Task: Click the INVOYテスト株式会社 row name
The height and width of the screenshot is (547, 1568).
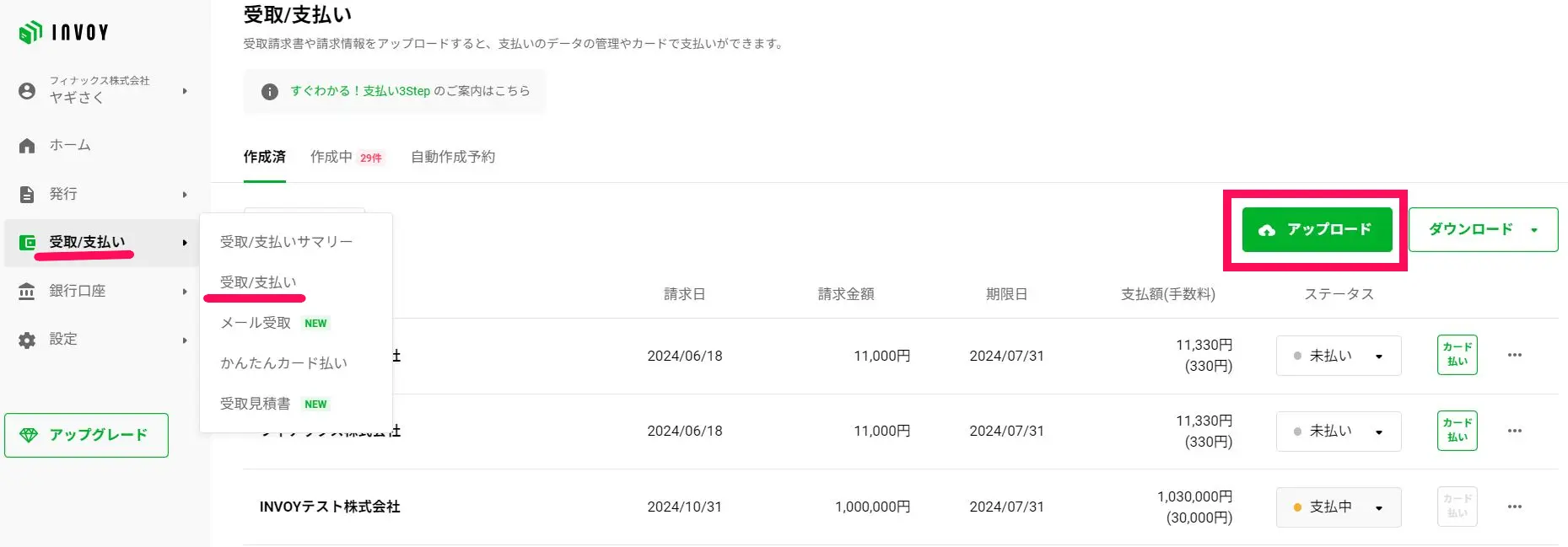Action: [330, 507]
